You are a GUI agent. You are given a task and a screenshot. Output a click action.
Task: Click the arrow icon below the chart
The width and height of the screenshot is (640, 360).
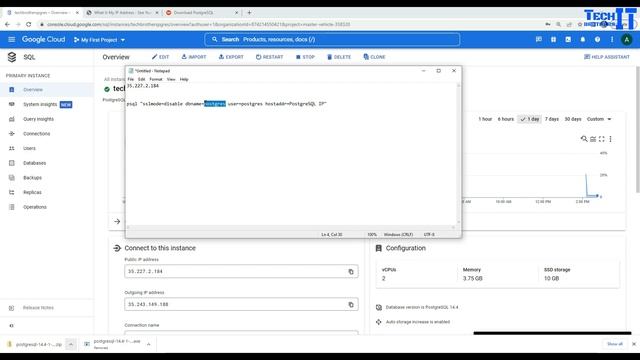point(117,222)
